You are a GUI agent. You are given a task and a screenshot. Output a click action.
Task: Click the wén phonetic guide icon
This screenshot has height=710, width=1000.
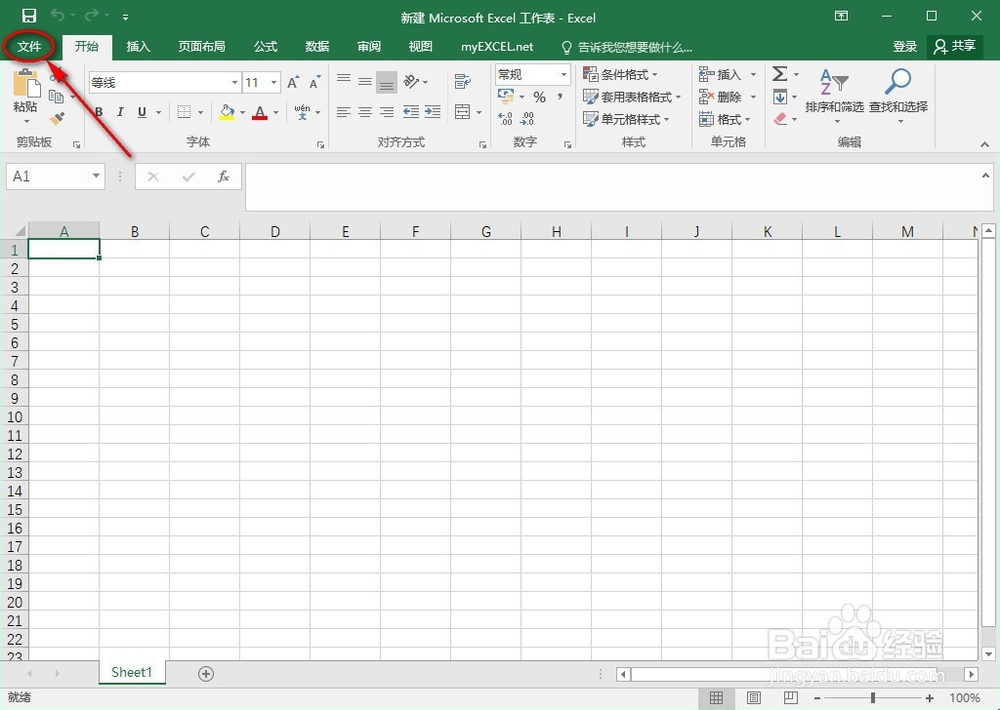(302, 112)
